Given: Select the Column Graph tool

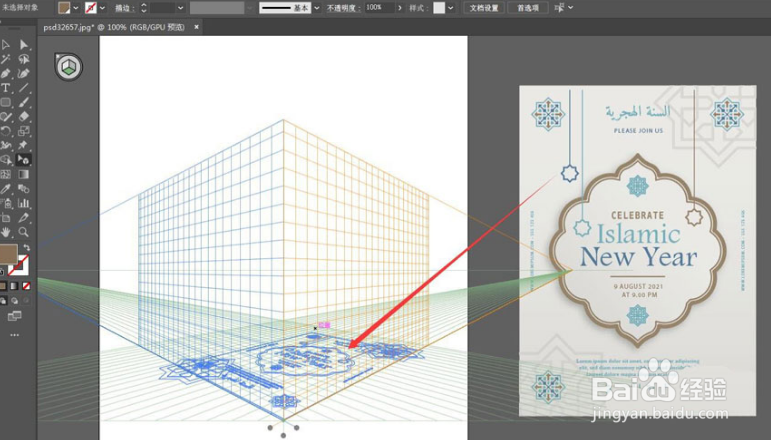Looking at the screenshot, I should [24, 203].
